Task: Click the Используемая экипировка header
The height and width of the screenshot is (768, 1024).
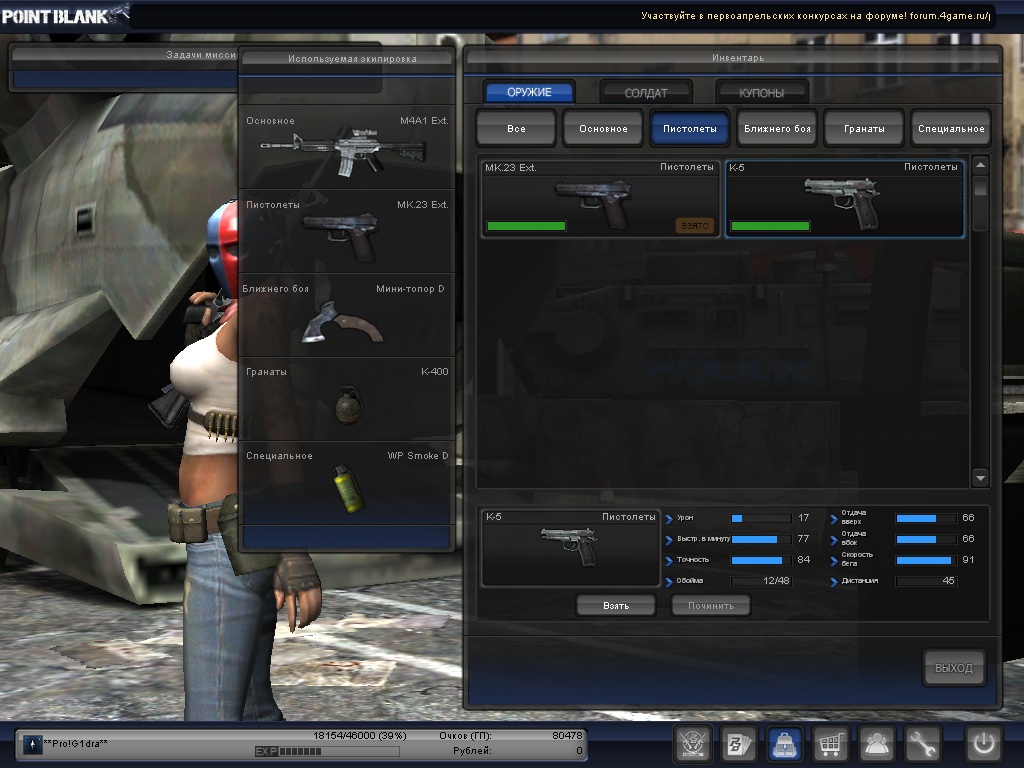Action: pyautogui.click(x=352, y=59)
